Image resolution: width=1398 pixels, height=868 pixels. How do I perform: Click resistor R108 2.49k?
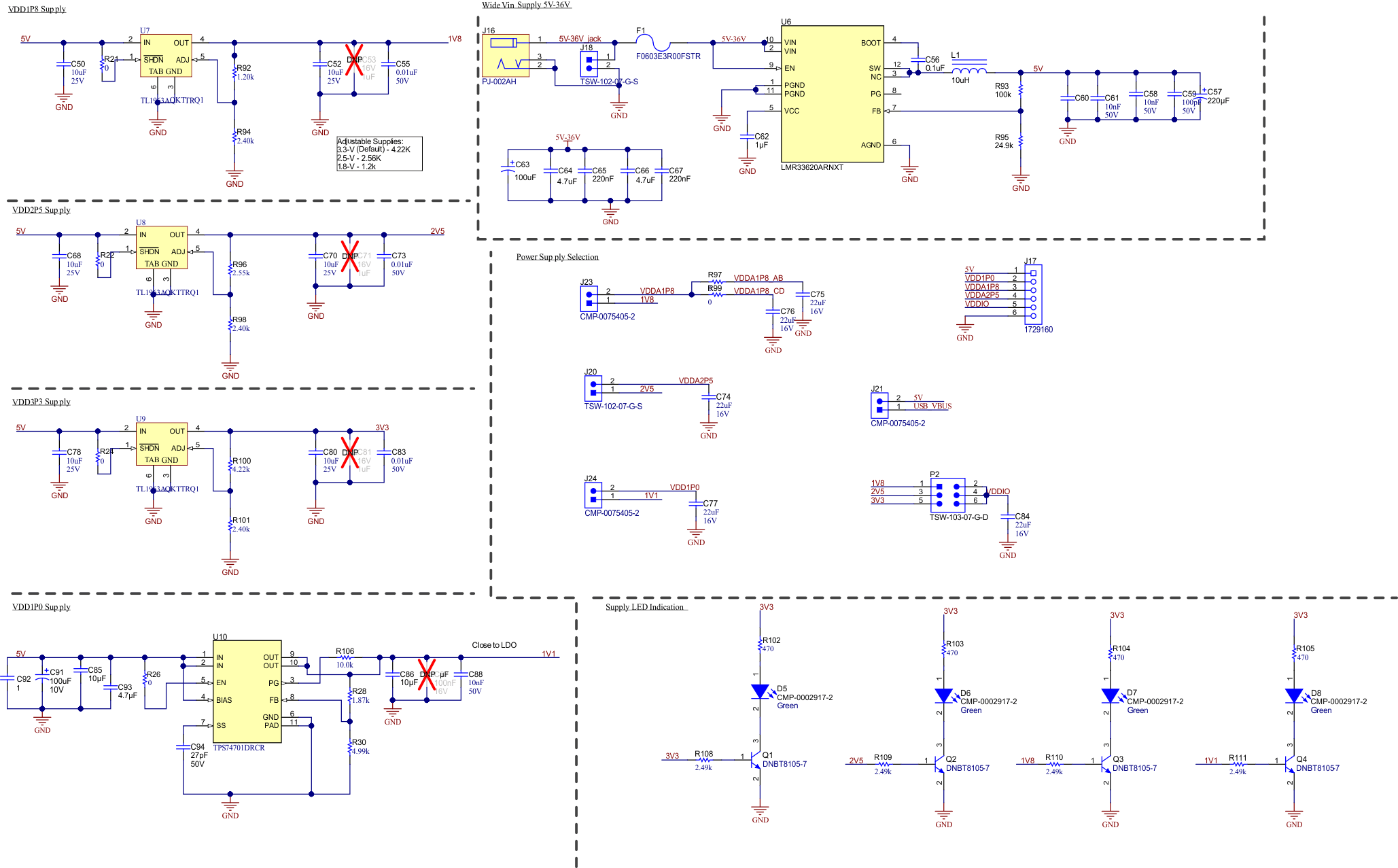pos(704,759)
